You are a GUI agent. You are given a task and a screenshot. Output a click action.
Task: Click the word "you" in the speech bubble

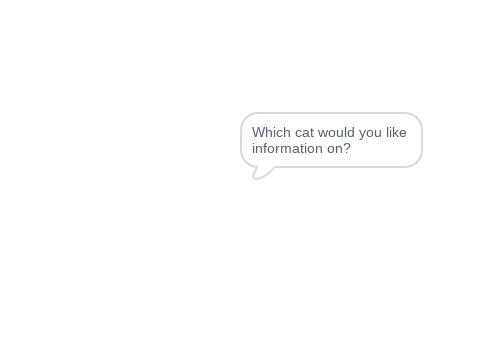[x=370, y=134]
